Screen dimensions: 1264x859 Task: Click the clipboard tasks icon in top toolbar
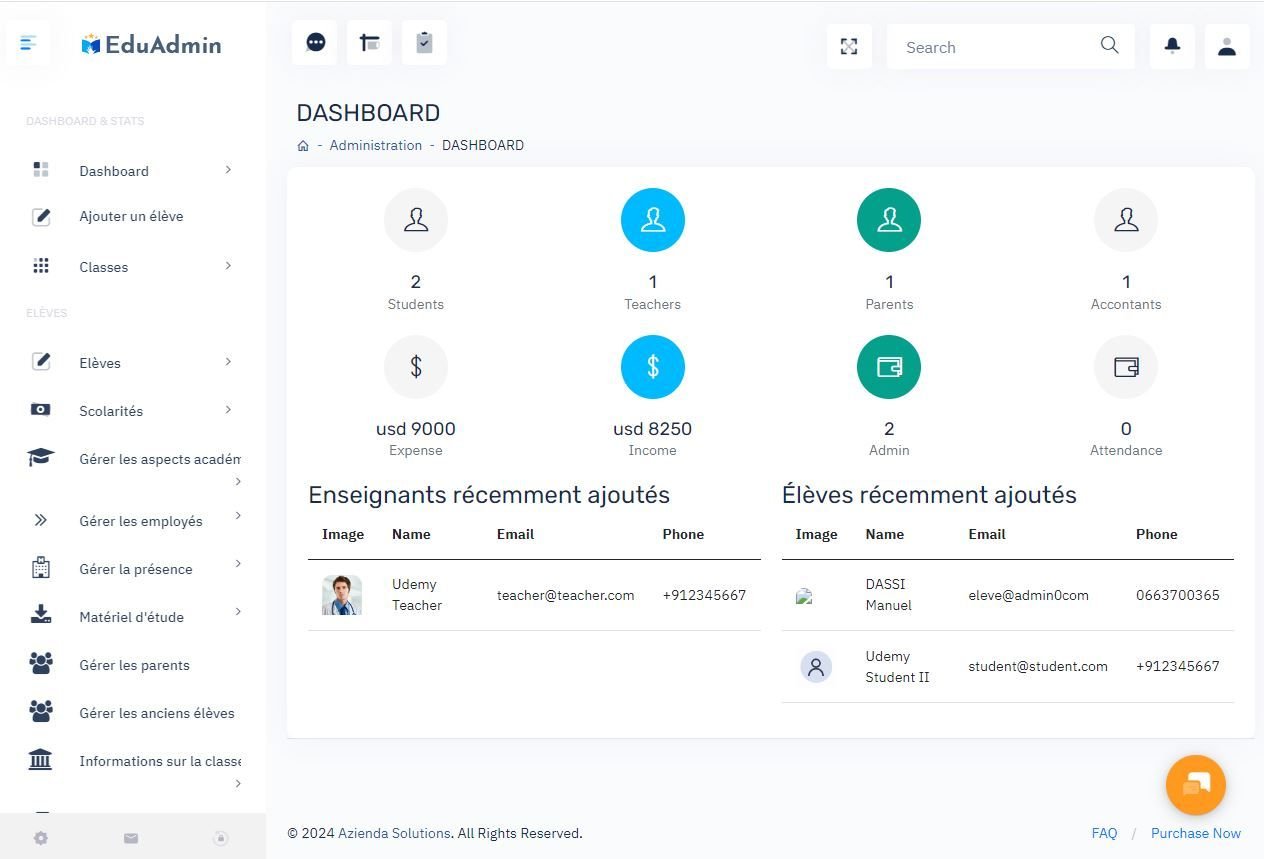coord(424,43)
